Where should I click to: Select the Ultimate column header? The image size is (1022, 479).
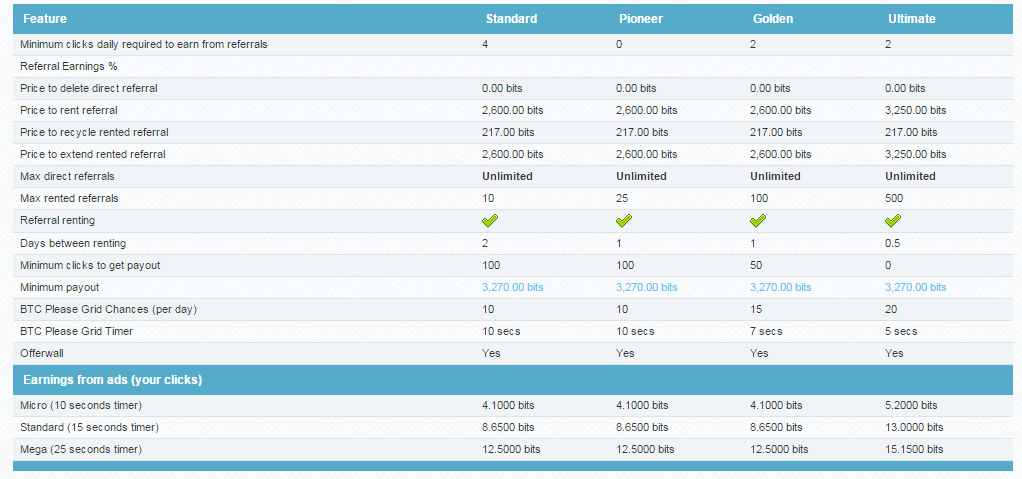coord(912,19)
